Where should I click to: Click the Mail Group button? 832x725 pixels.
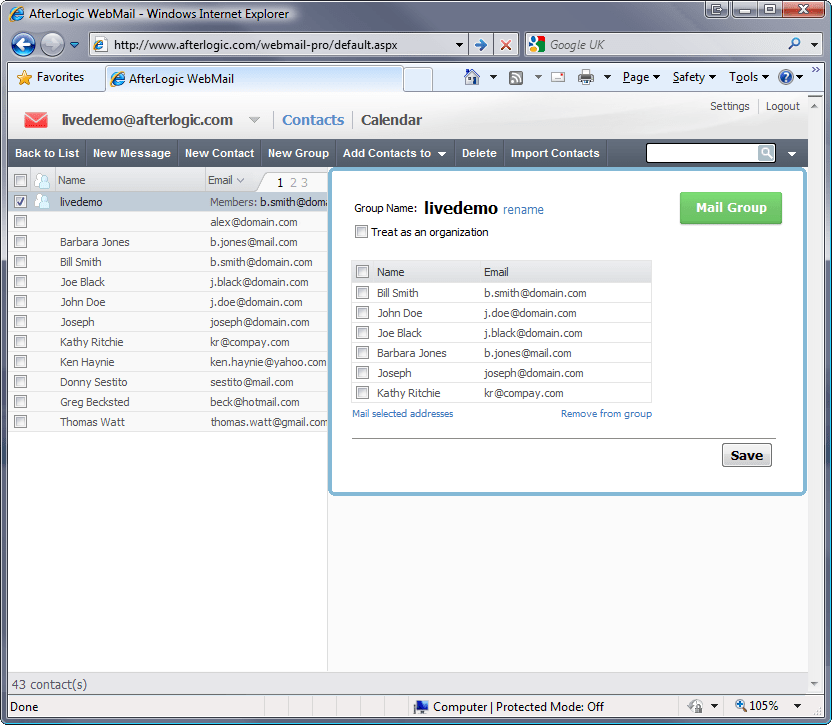[731, 208]
